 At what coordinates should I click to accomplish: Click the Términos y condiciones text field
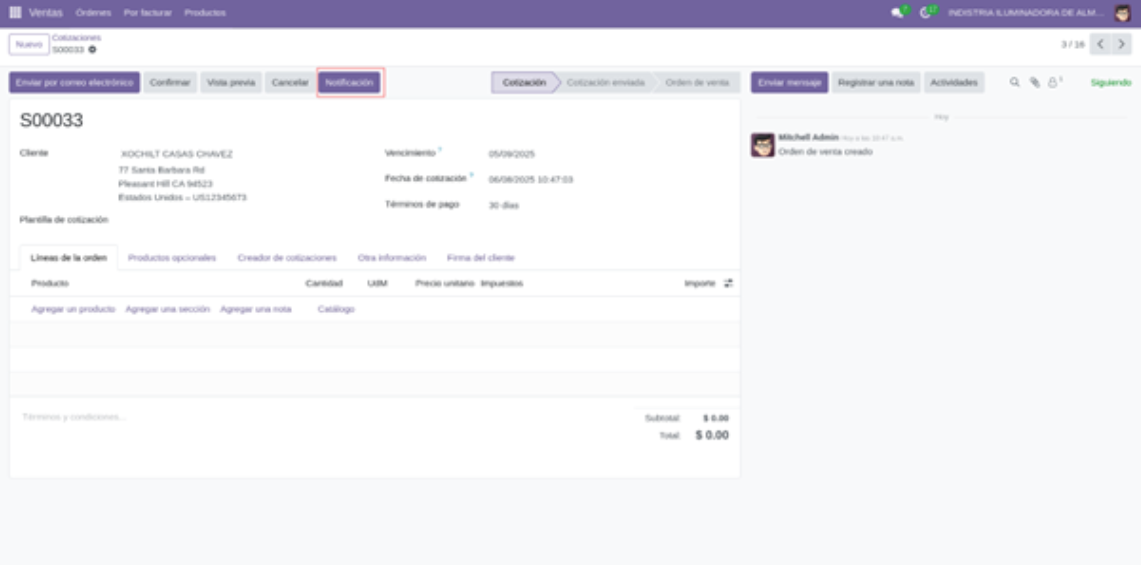click(x=320, y=417)
